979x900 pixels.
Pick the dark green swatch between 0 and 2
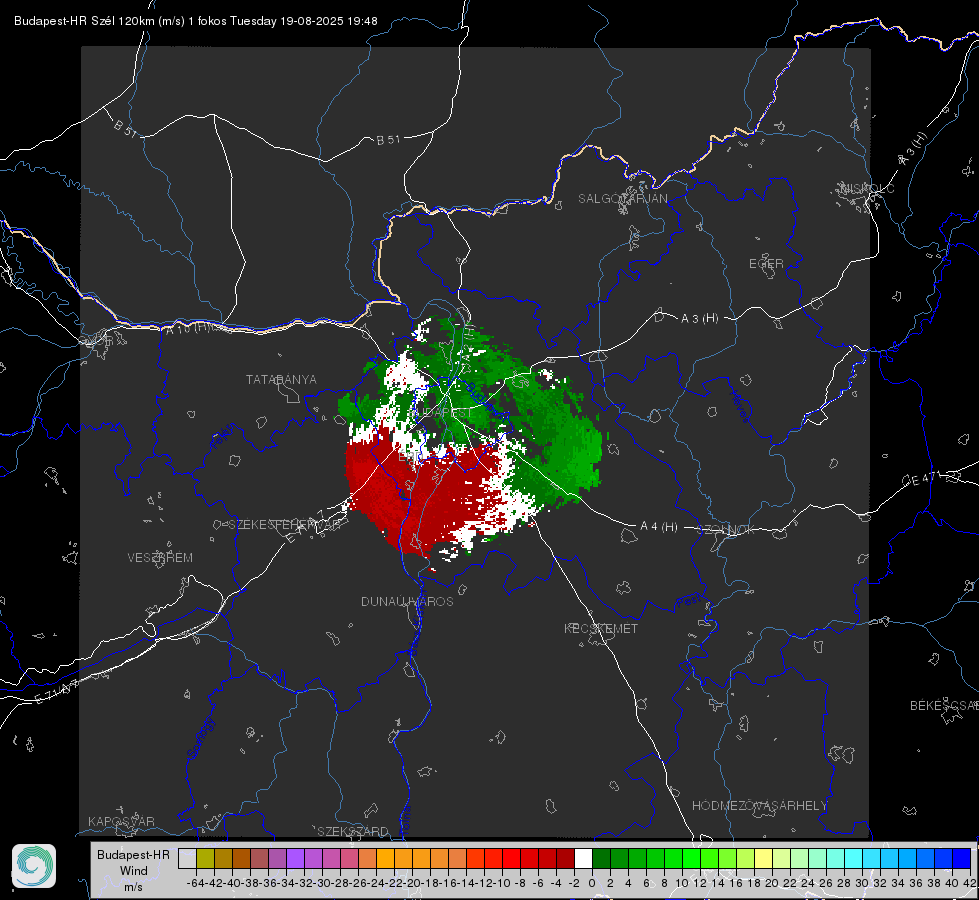click(601, 858)
